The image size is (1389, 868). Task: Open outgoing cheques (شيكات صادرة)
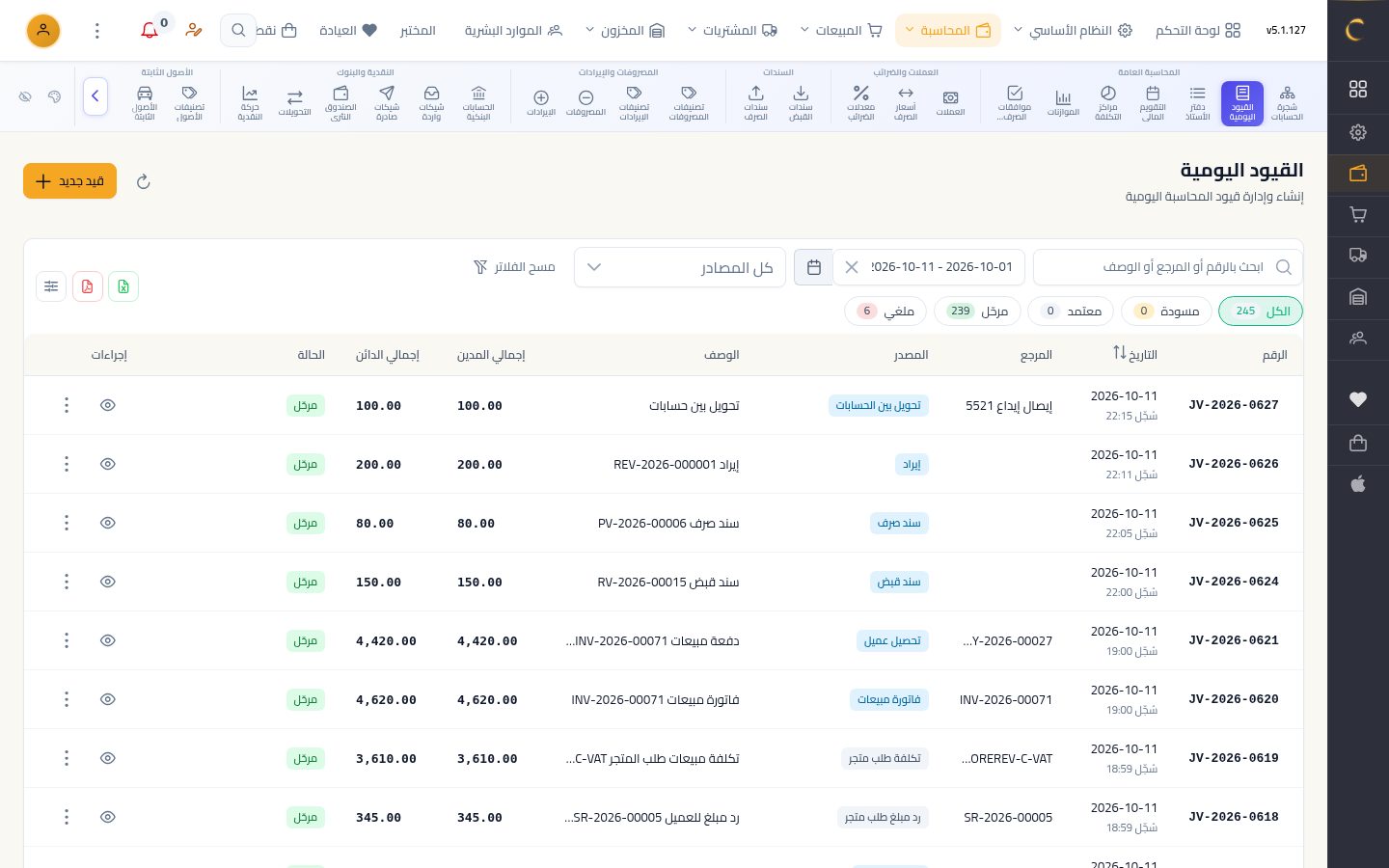click(x=387, y=103)
